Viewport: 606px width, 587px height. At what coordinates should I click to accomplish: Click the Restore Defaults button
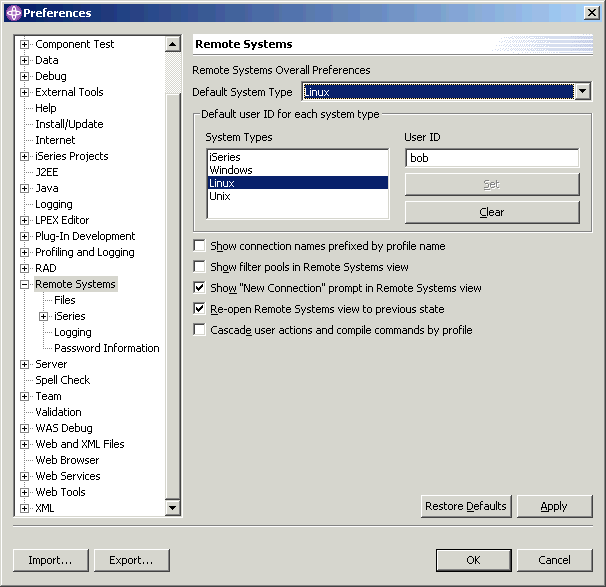click(x=466, y=506)
